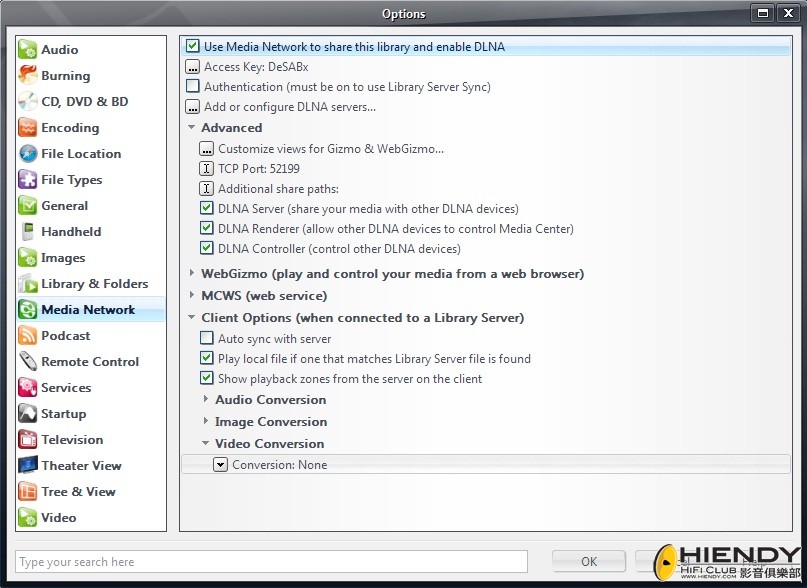807x588 pixels.
Task: Click Add or configure DLNA servers text
Action: (x=290, y=107)
